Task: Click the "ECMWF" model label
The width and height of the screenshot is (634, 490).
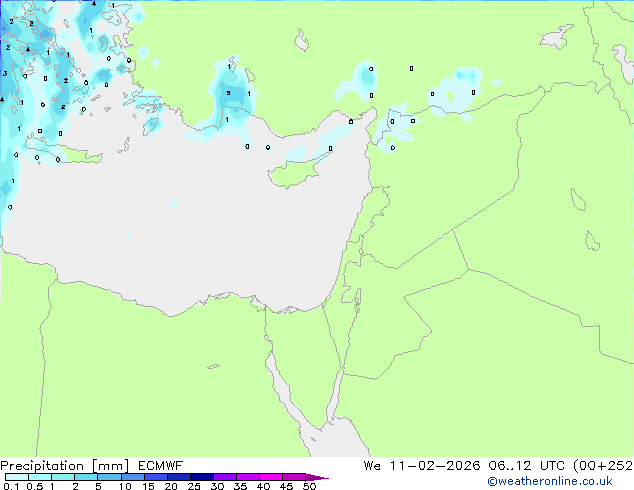Action: (161, 466)
